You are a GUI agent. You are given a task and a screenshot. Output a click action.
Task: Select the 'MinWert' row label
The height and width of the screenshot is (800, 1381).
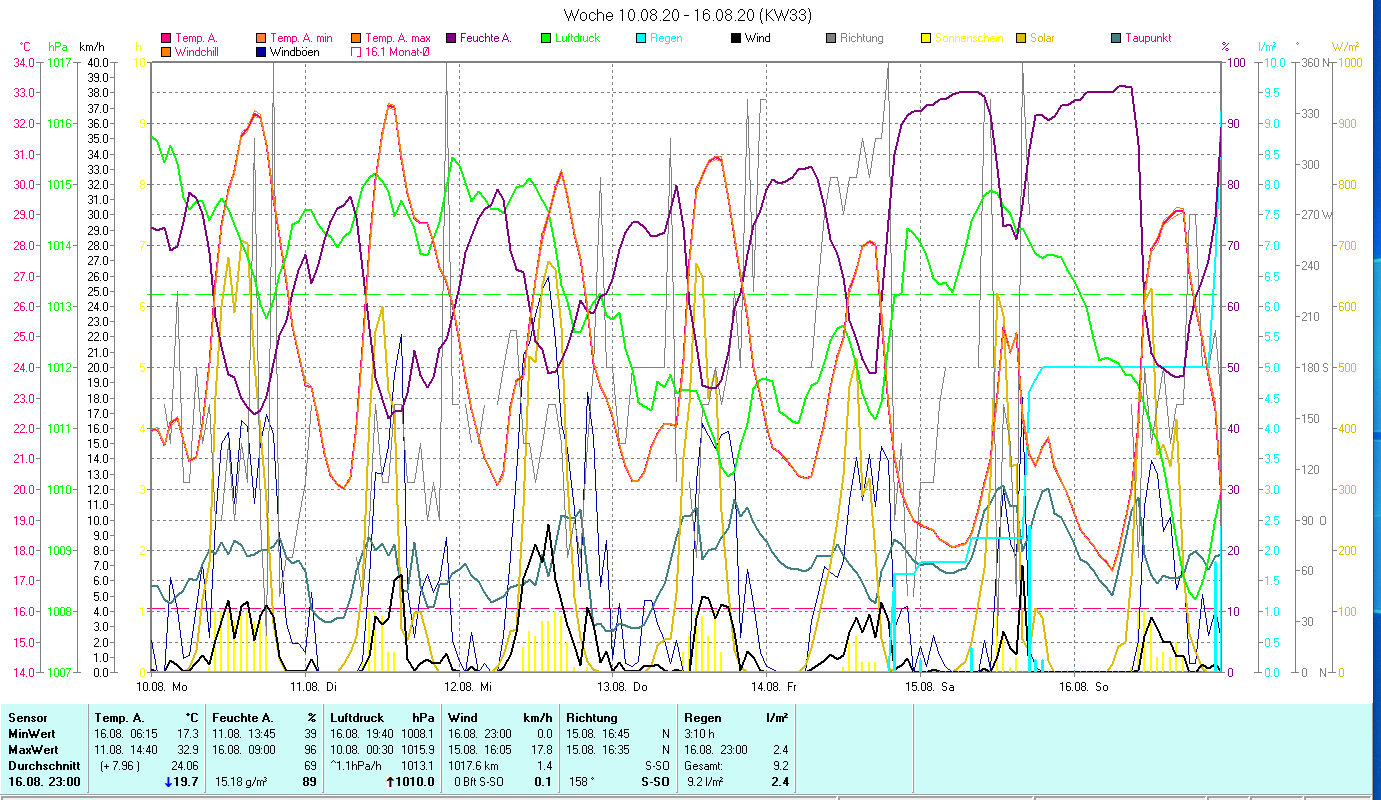click(30, 734)
